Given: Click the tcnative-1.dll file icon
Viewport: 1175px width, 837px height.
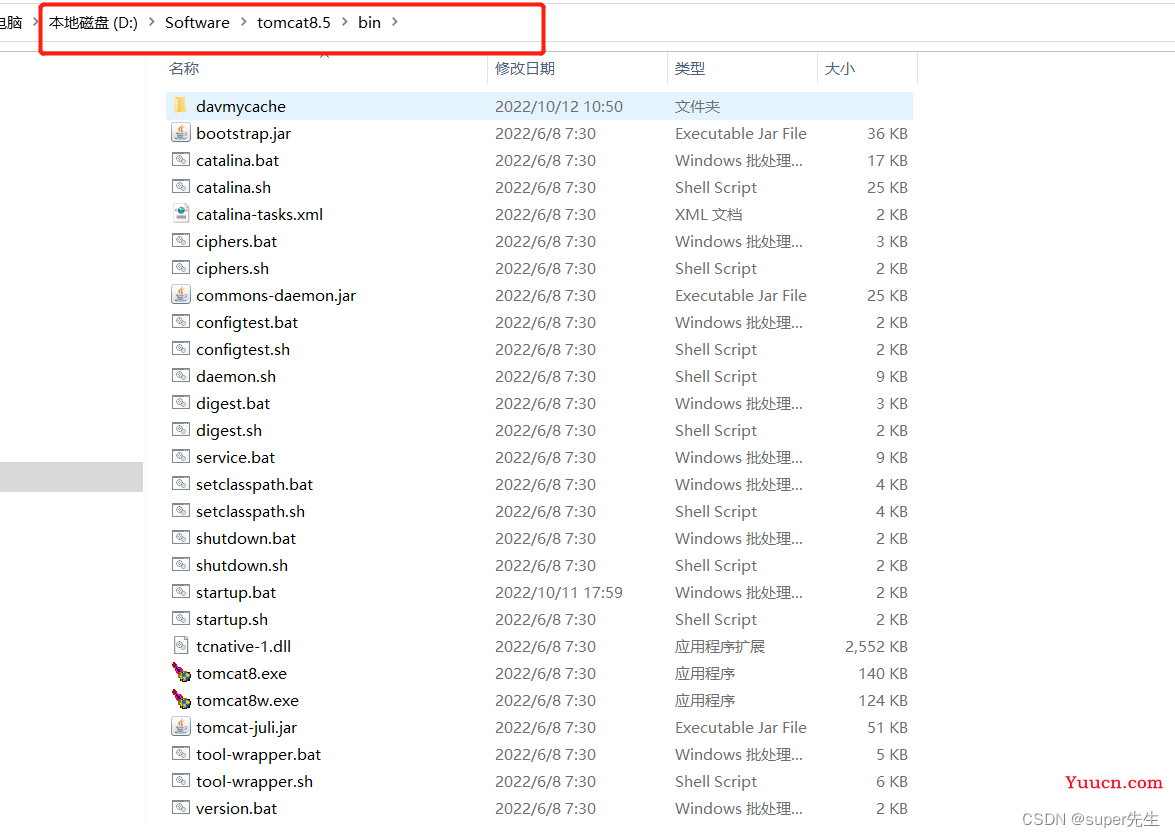Looking at the screenshot, I should (181, 645).
